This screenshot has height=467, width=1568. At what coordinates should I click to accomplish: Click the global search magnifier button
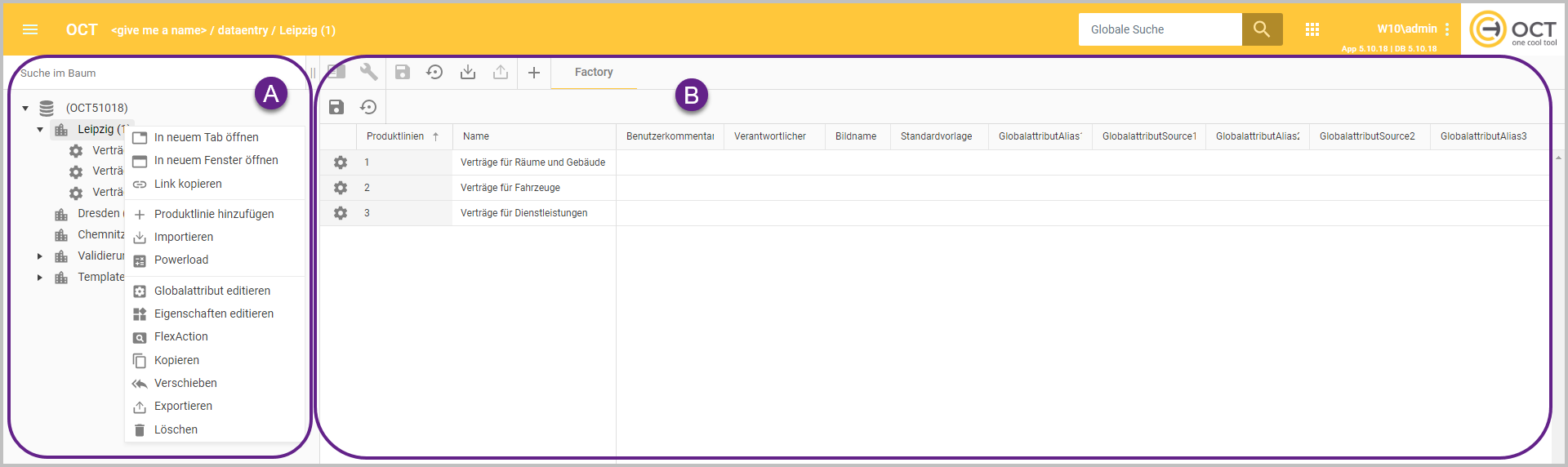(x=1262, y=29)
